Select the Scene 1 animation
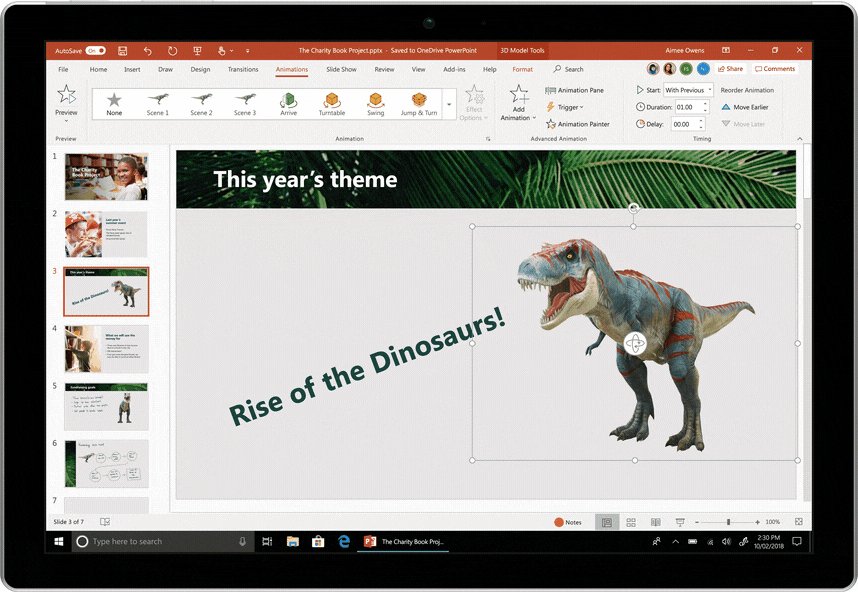858x592 pixels. pyautogui.click(x=158, y=104)
